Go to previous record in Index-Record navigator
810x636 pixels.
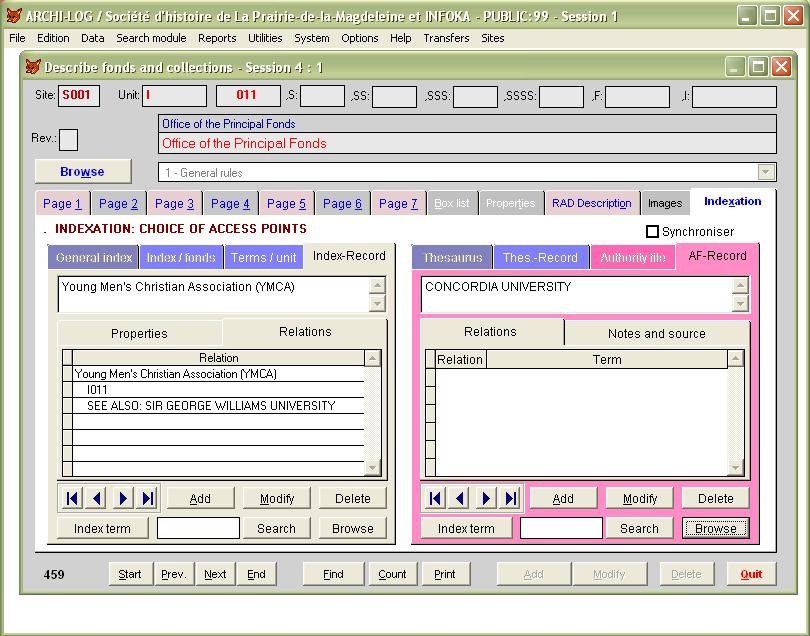point(97,498)
